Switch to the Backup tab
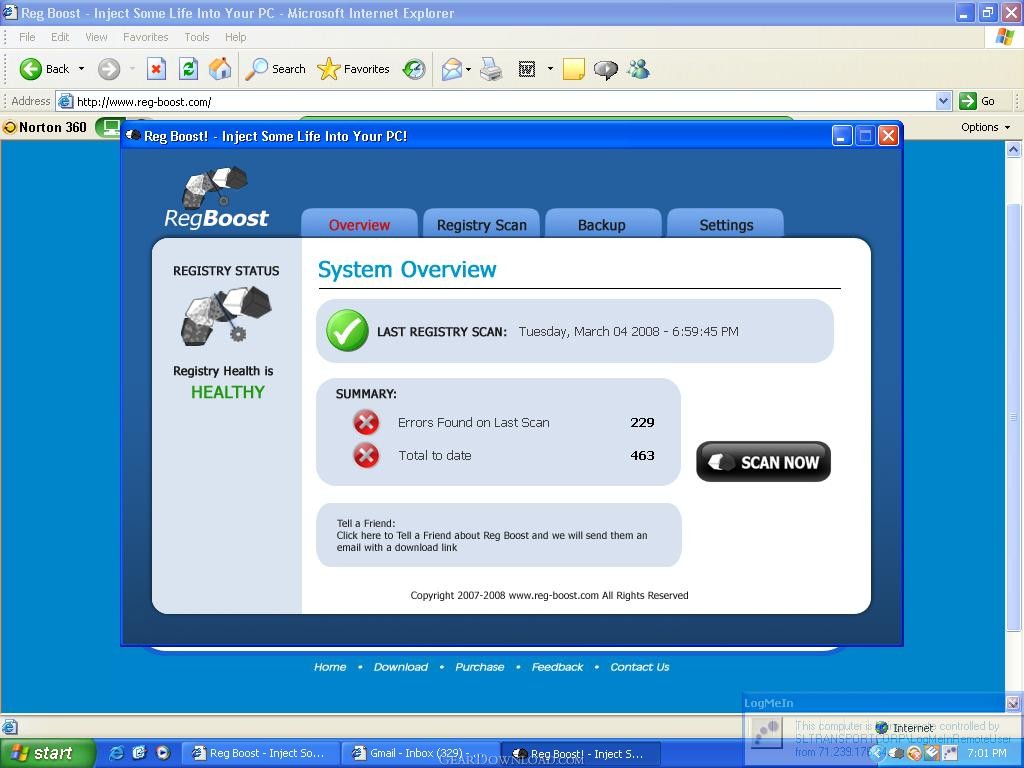Viewport: 1024px width, 768px height. pos(602,224)
